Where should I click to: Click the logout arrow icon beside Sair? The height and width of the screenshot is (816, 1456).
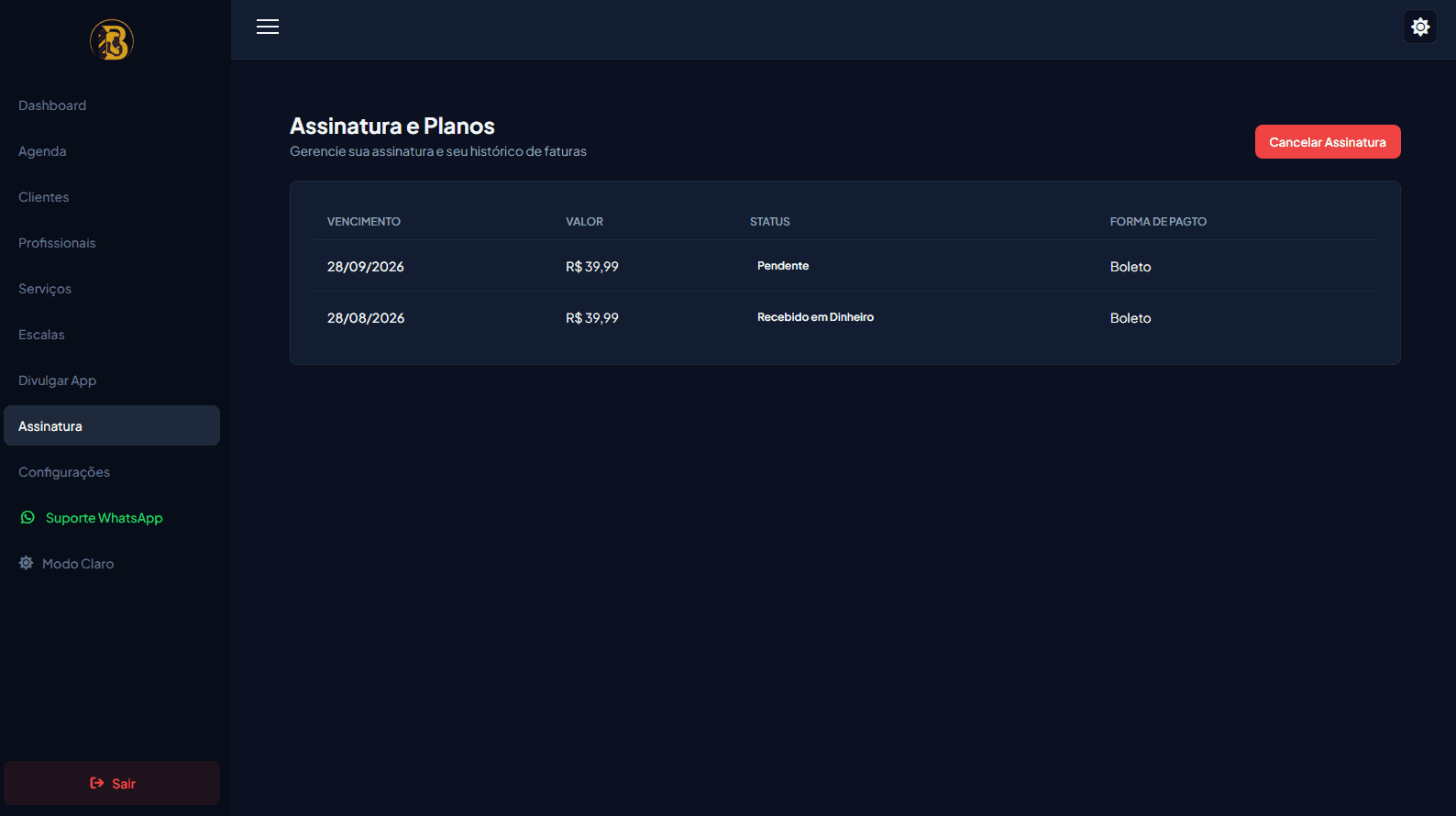[x=97, y=783]
